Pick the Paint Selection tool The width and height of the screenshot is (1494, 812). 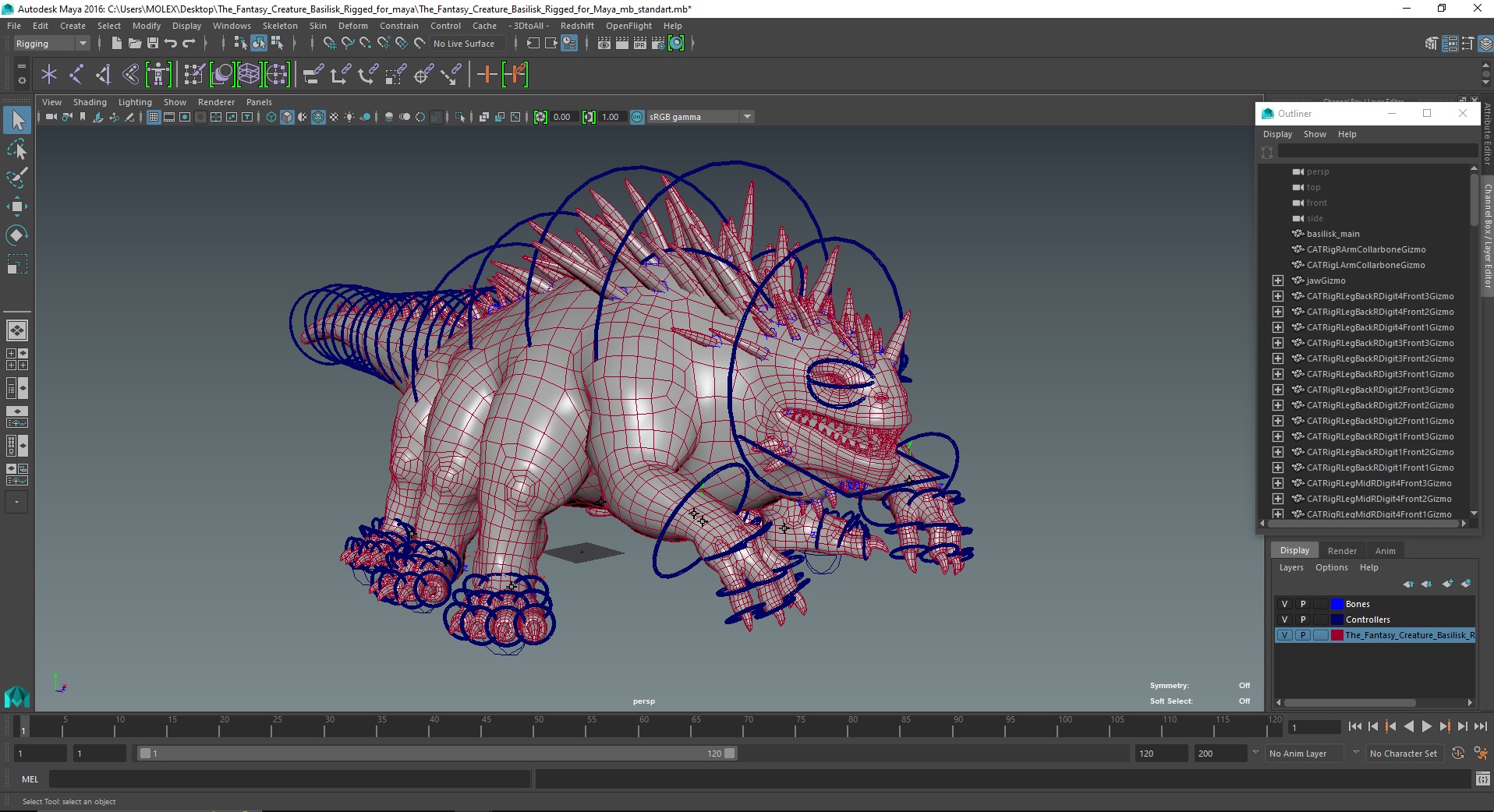[17, 178]
